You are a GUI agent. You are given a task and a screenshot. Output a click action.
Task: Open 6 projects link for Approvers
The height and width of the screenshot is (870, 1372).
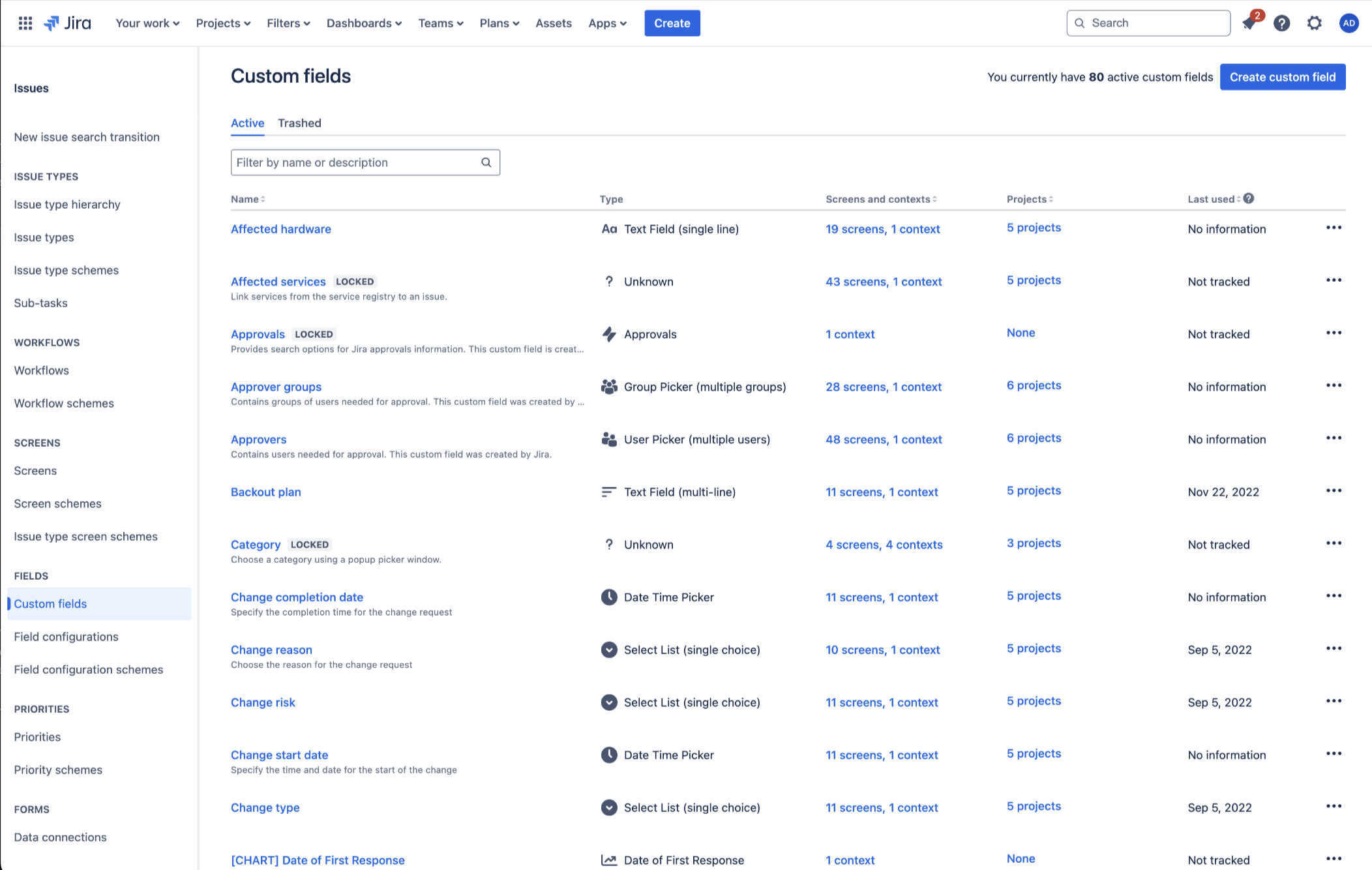click(x=1034, y=438)
